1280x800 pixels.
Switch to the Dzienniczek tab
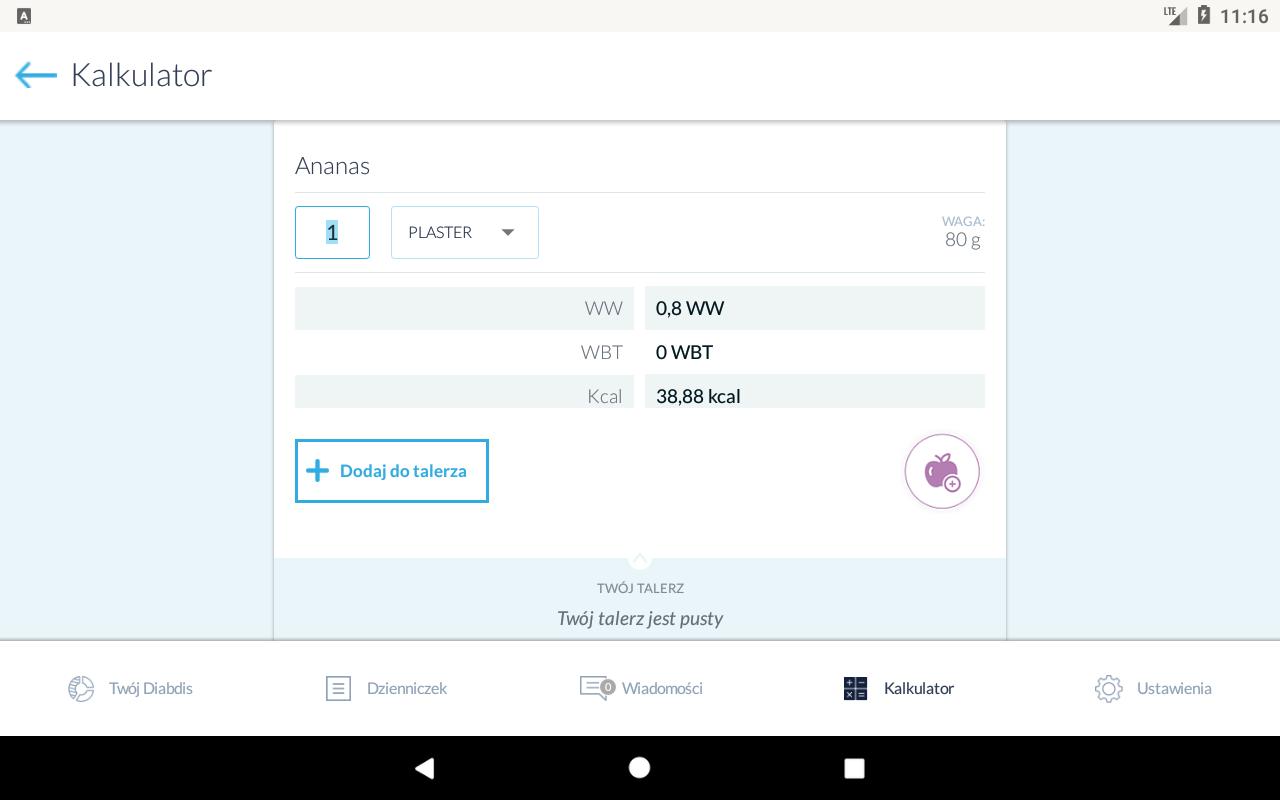pyautogui.click(x=387, y=688)
